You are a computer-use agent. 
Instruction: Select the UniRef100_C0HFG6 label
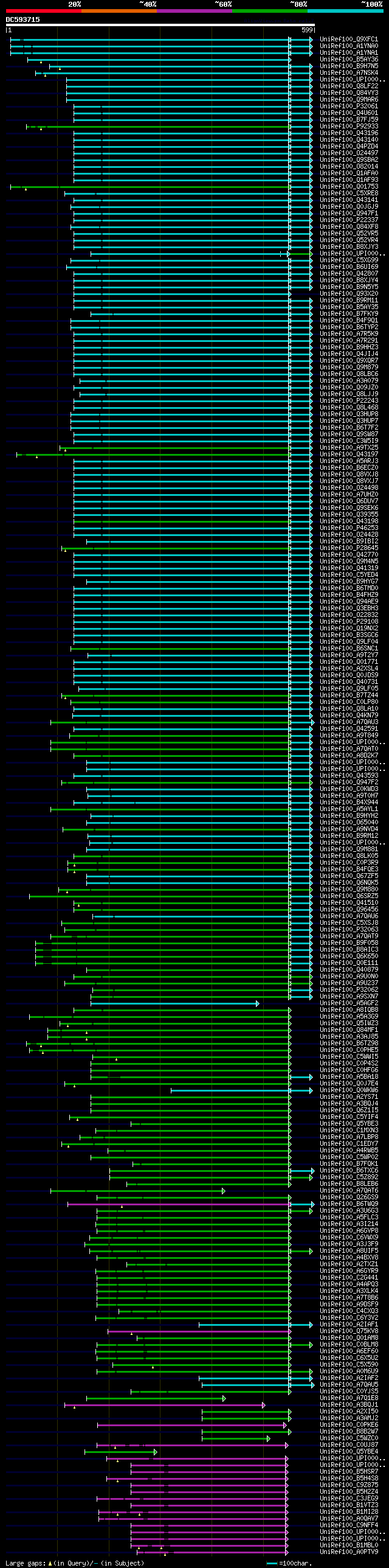click(349, 1071)
